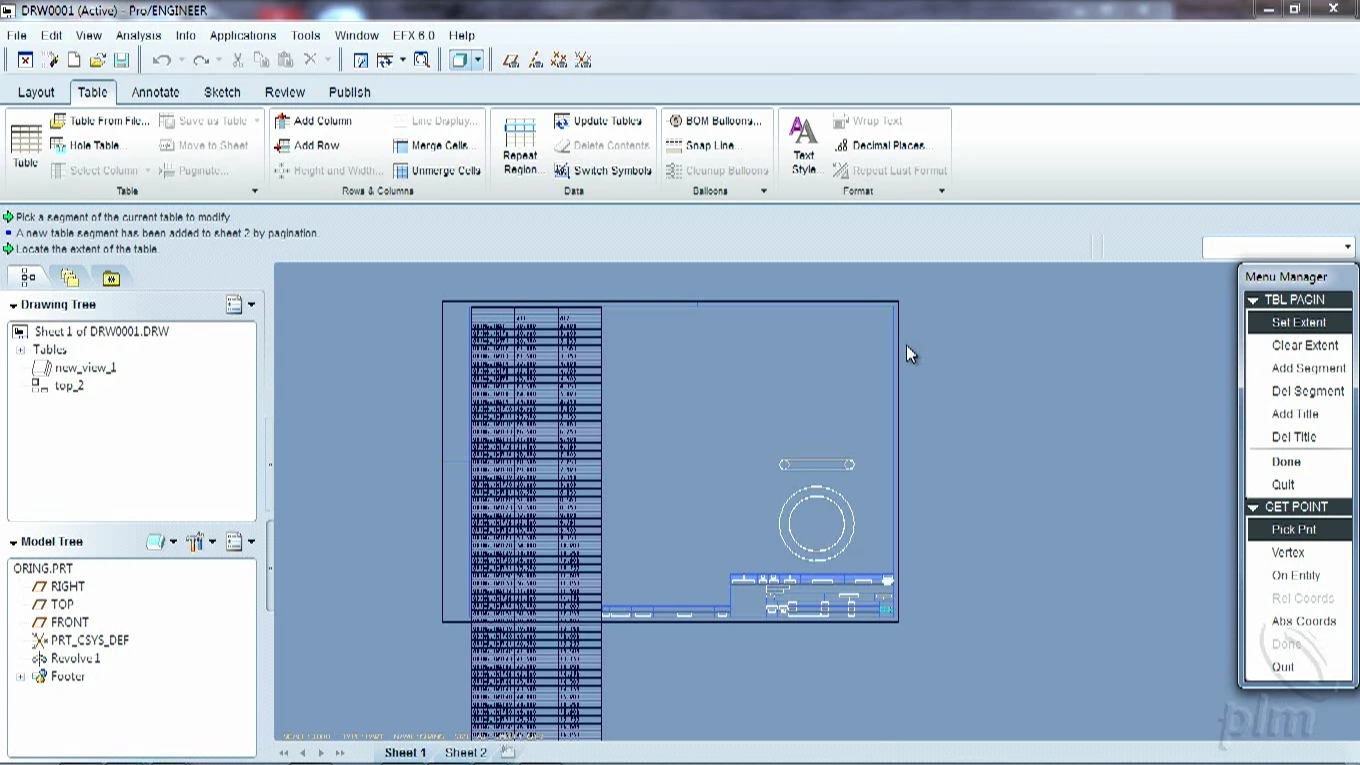The width and height of the screenshot is (1360, 765).
Task: Save drawing with the floppy disk icon
Action: point(121,60)
